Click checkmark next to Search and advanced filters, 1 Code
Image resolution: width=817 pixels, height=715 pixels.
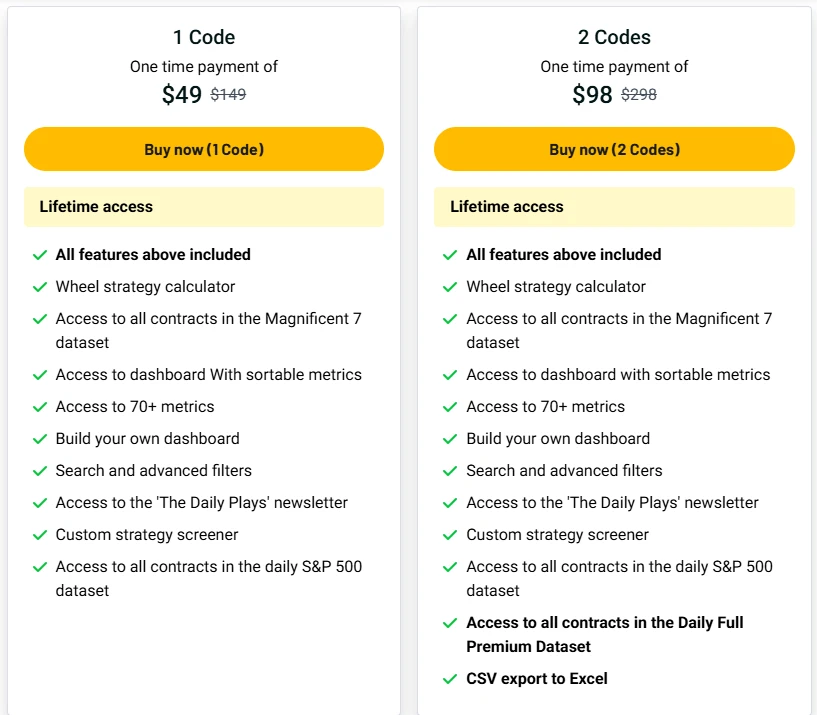40,471
